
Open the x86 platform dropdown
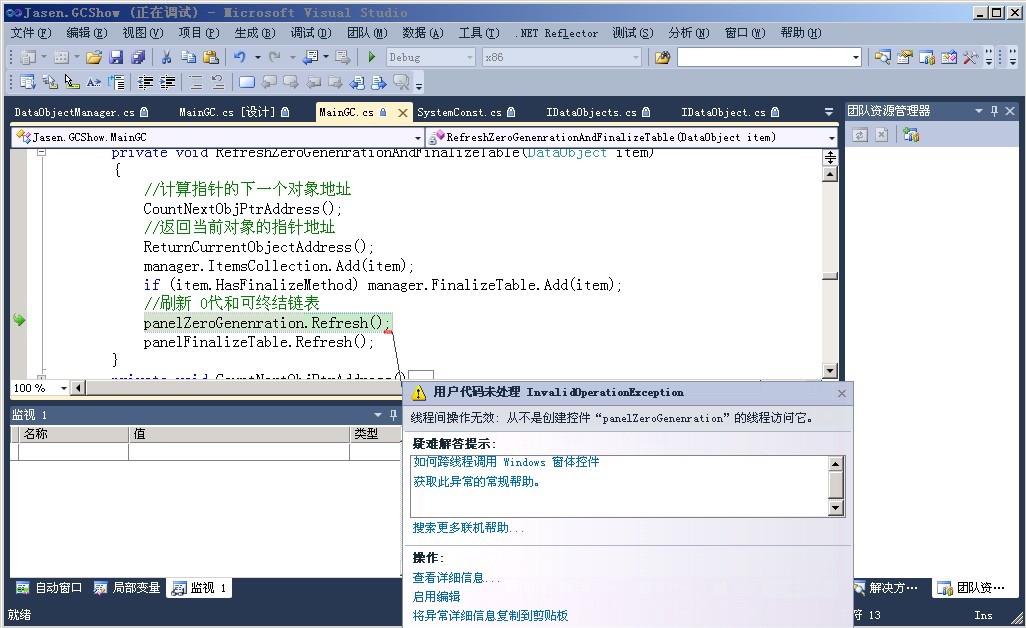click(635, 58)
